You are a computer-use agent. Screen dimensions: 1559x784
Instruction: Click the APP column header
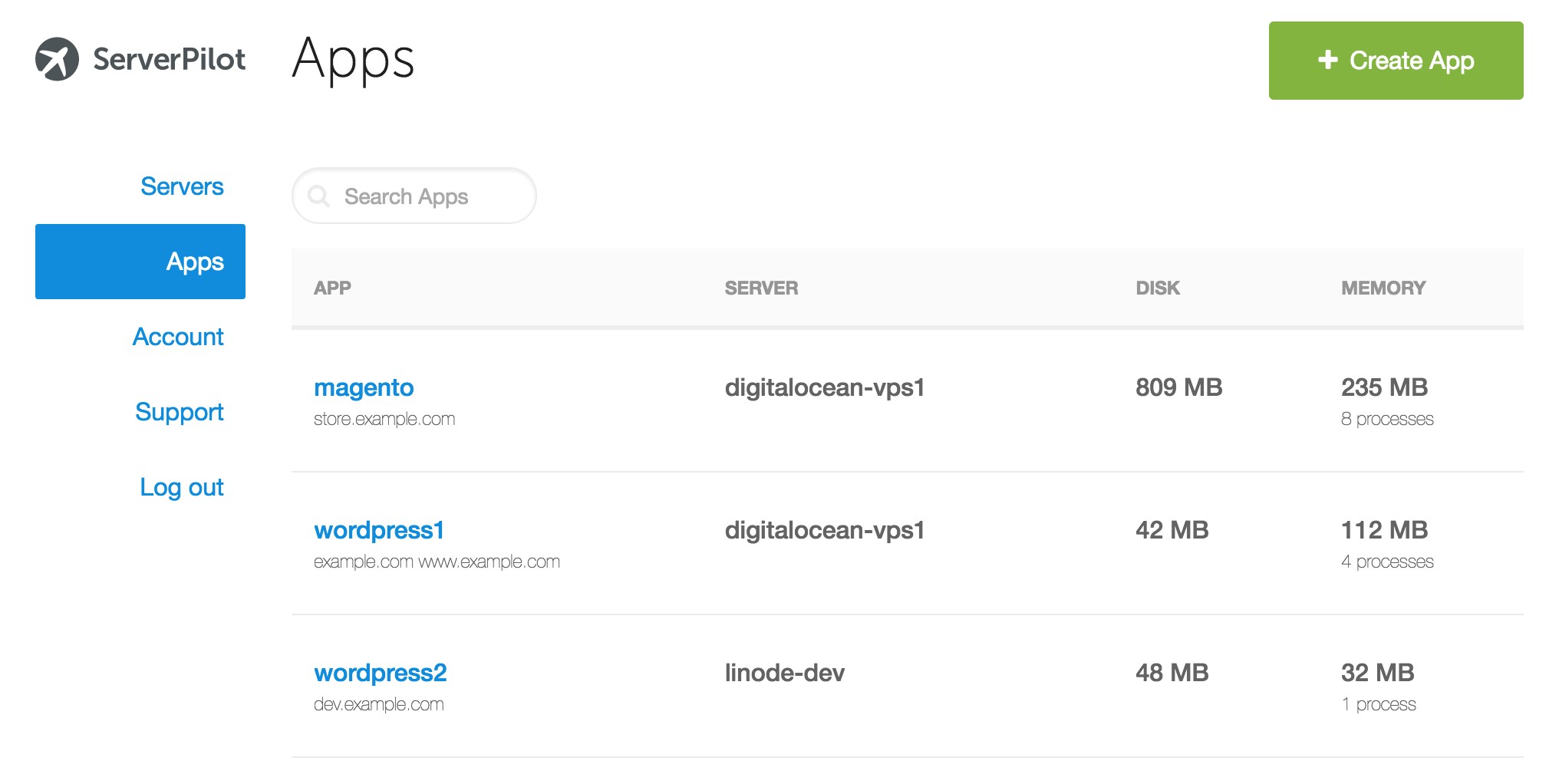(332, 288)
